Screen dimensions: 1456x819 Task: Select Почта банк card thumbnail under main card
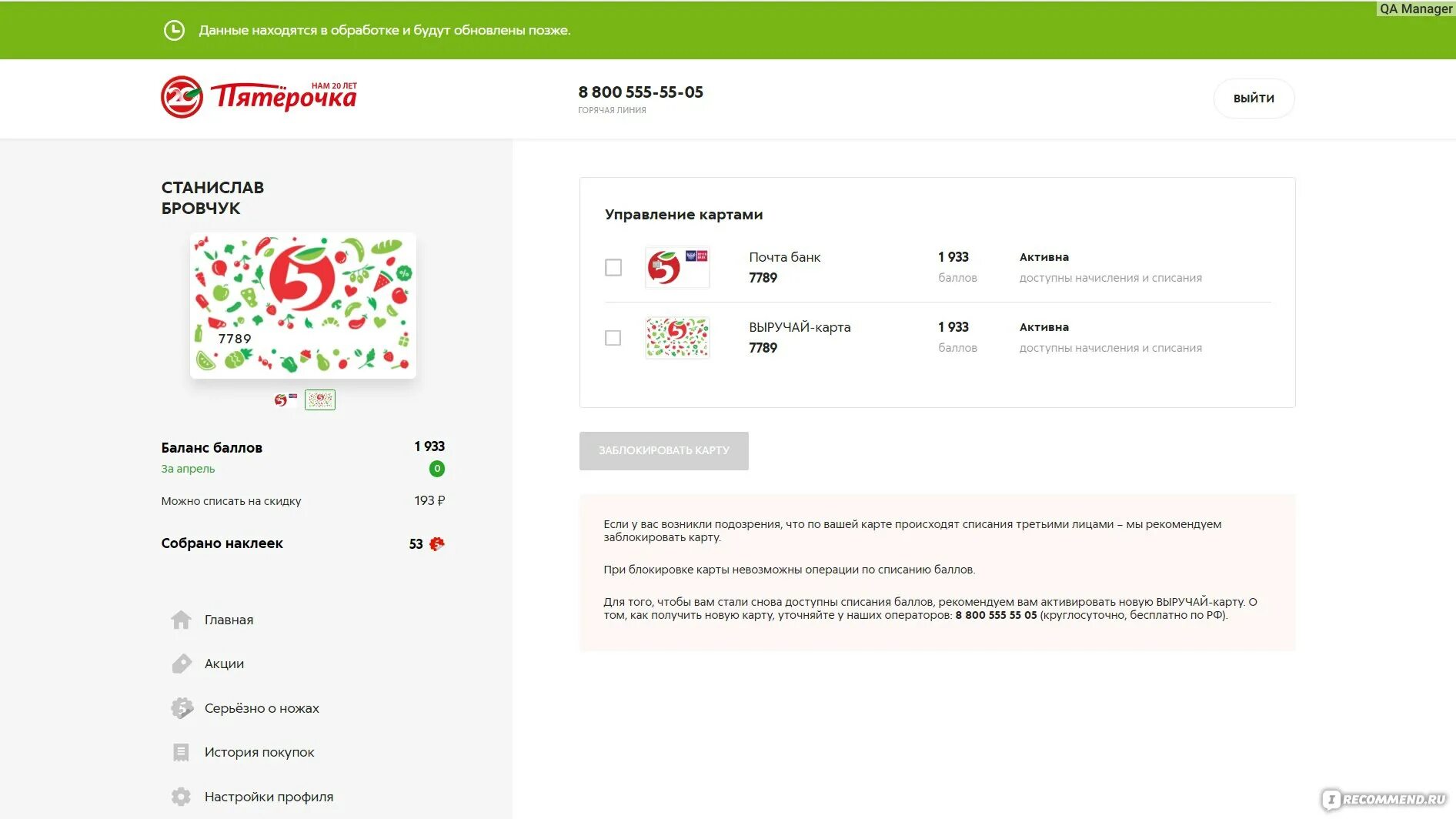286,399
